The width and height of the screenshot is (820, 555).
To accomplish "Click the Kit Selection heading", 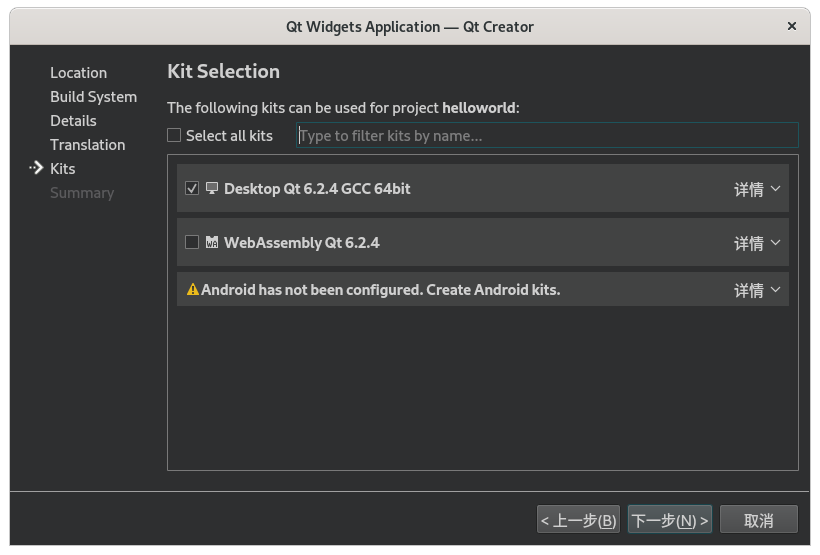I will coord(223,72).
